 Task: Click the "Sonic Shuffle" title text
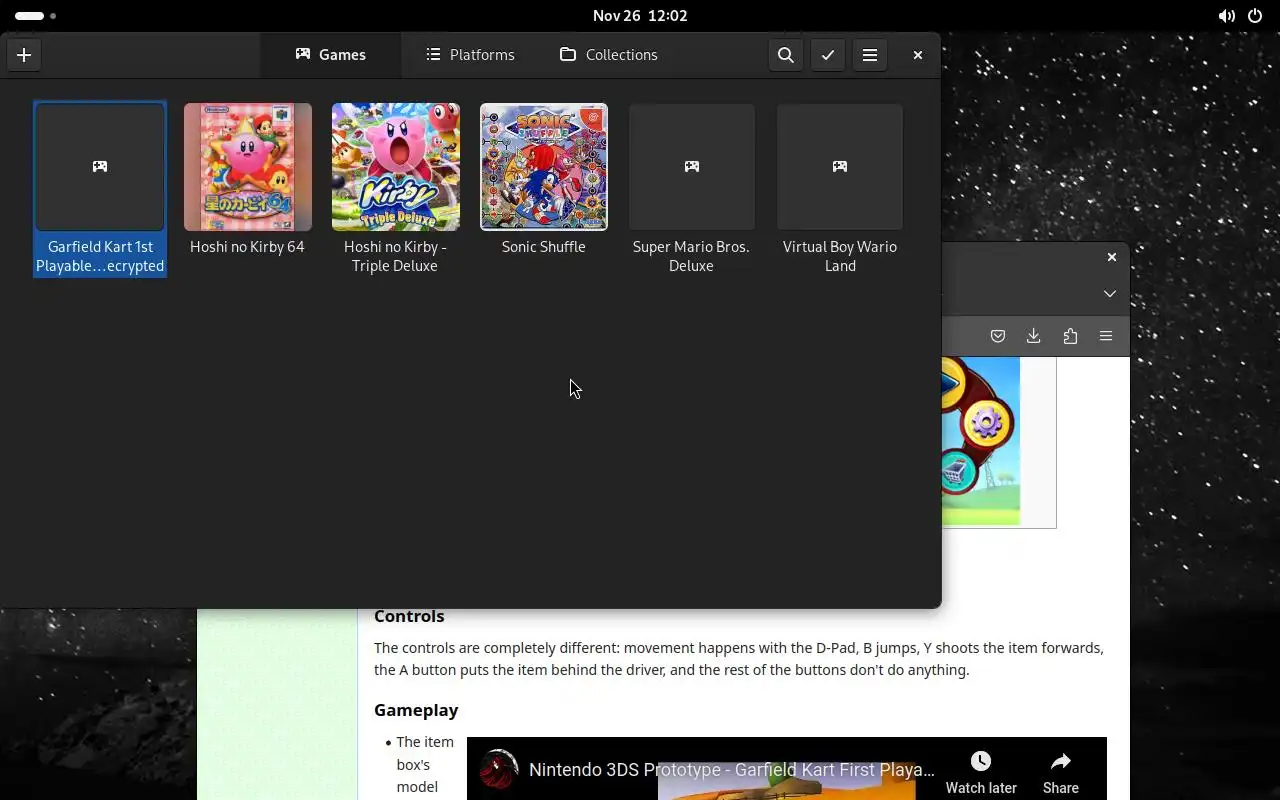coord(544,247)
